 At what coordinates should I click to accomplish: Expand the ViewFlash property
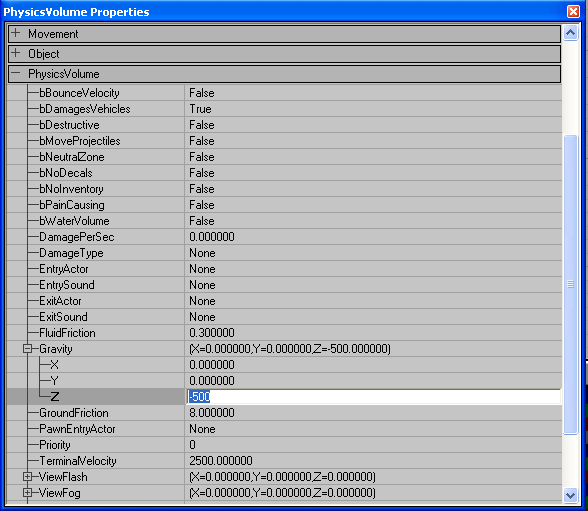(x=27, y=477)
